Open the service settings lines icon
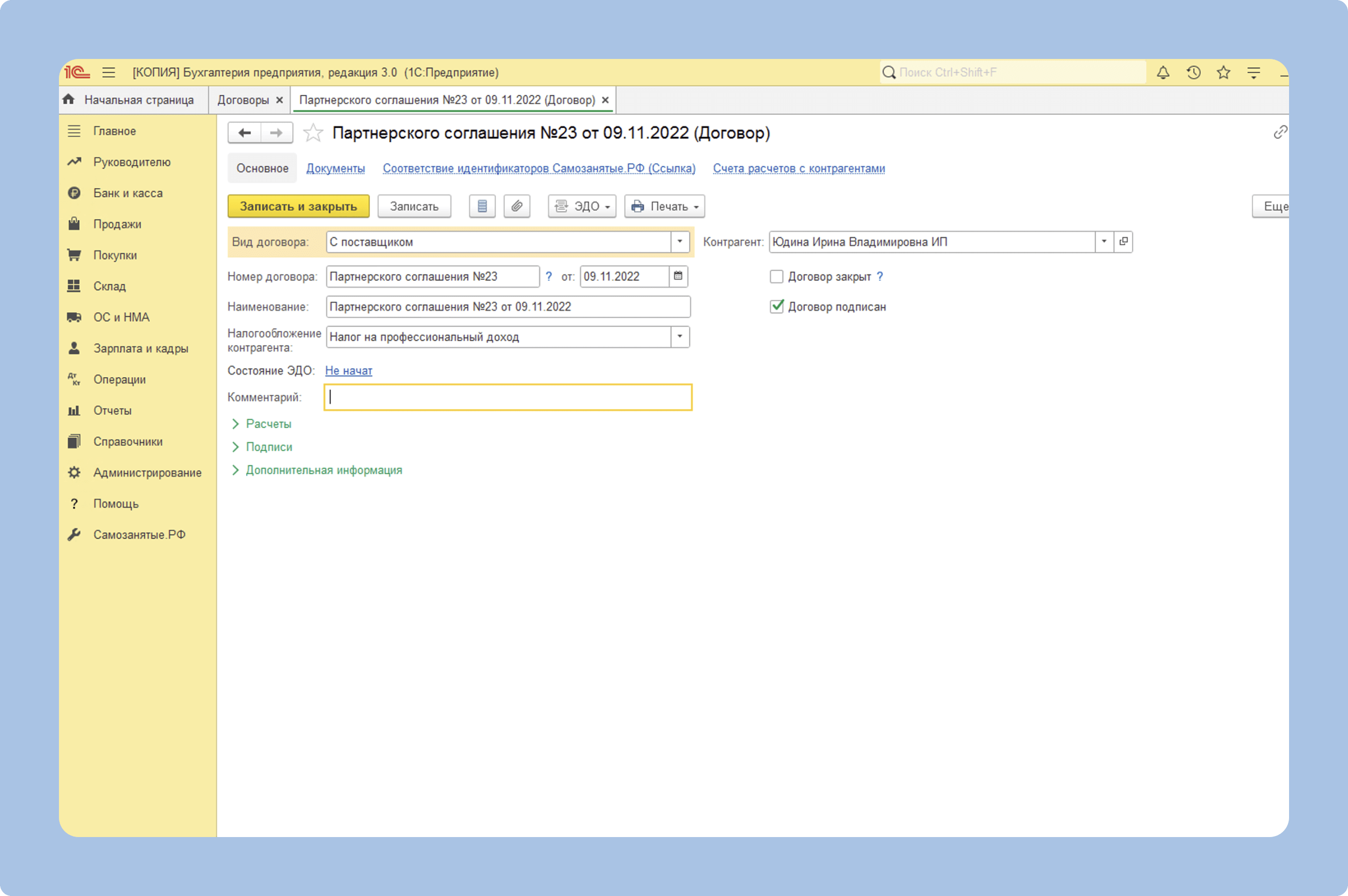The image size is (1348, 896). pos(1254,73)
